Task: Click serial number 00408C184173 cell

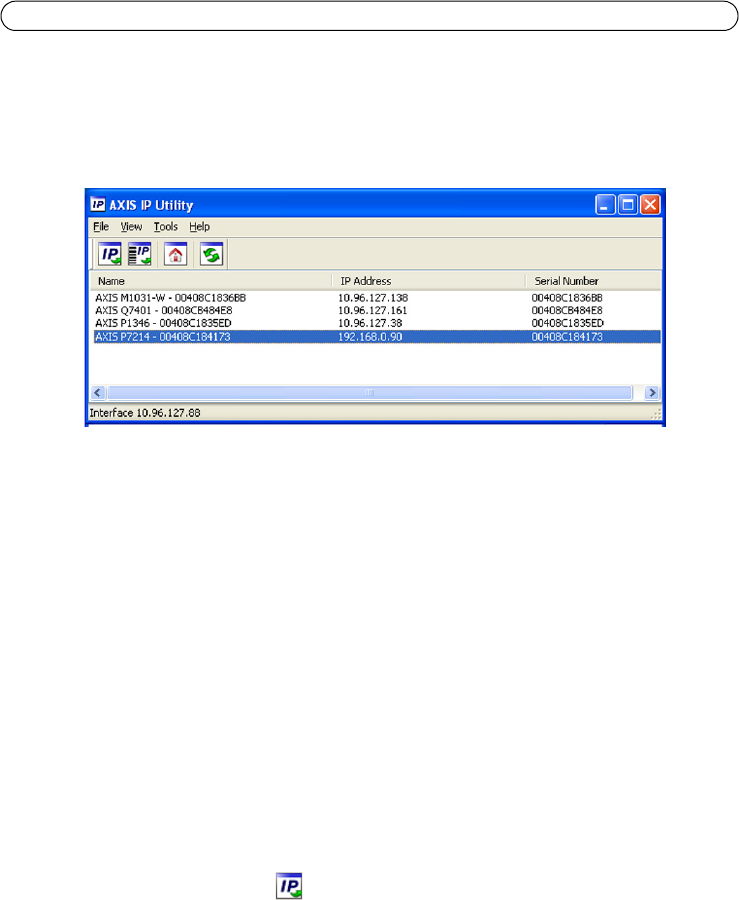Action: click(x=567, y=337)
